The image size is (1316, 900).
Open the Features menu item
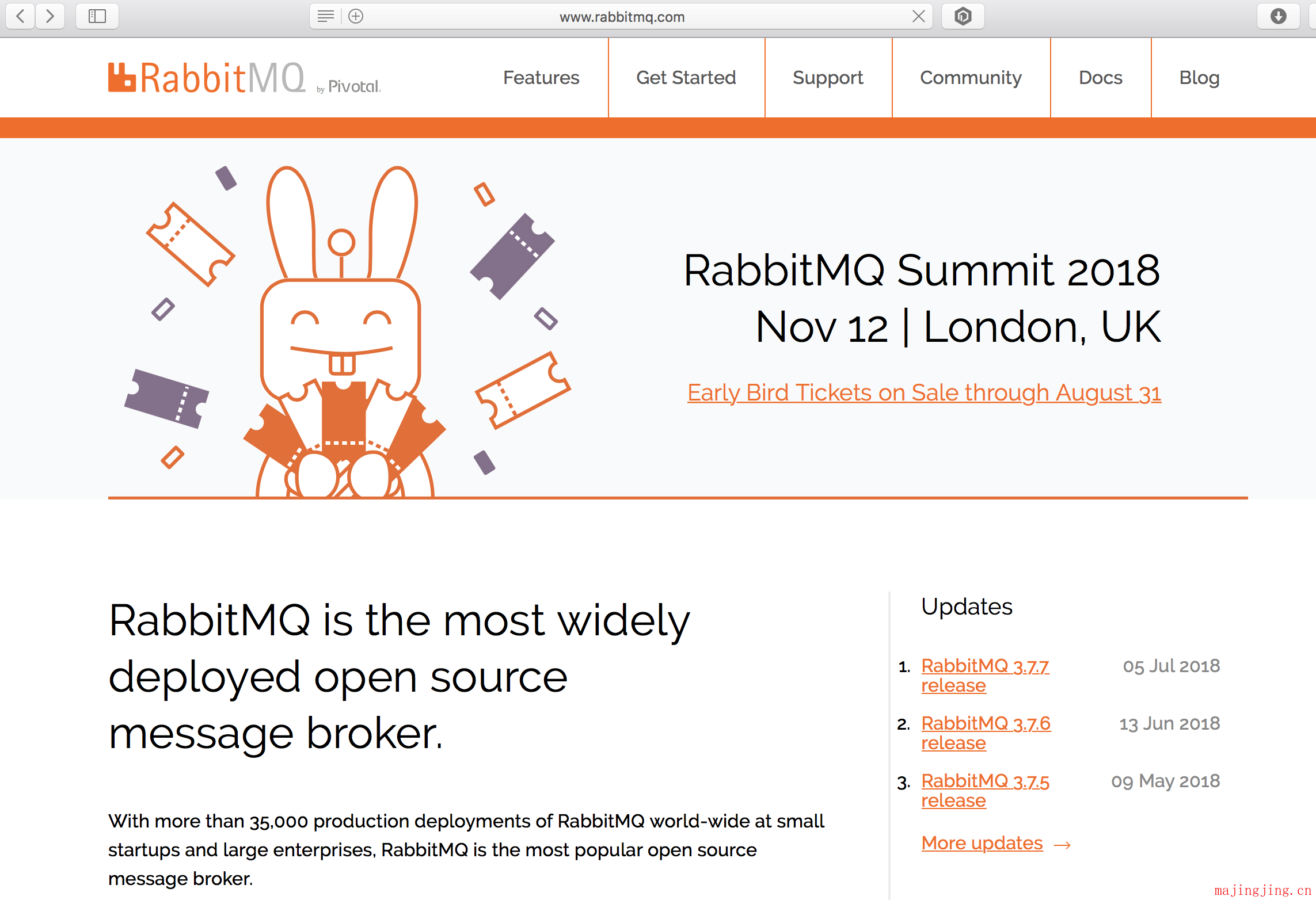click(541, 78)
